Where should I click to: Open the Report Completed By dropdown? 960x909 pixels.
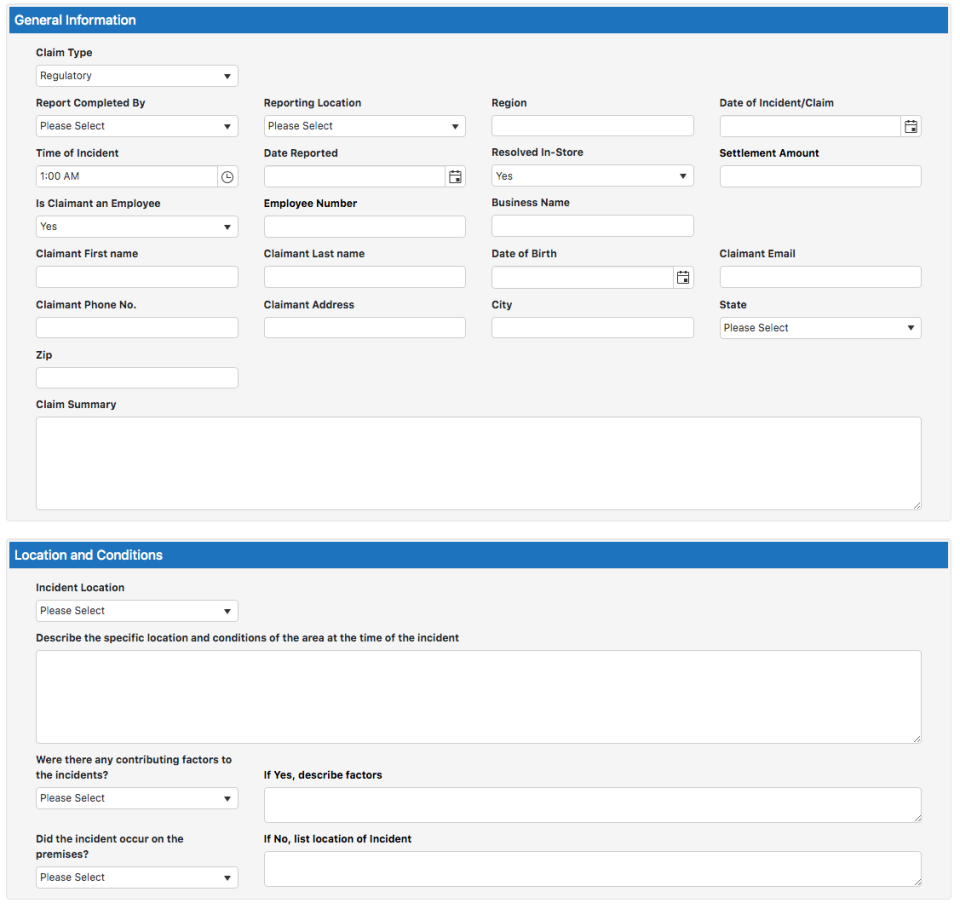coord(137,126)
